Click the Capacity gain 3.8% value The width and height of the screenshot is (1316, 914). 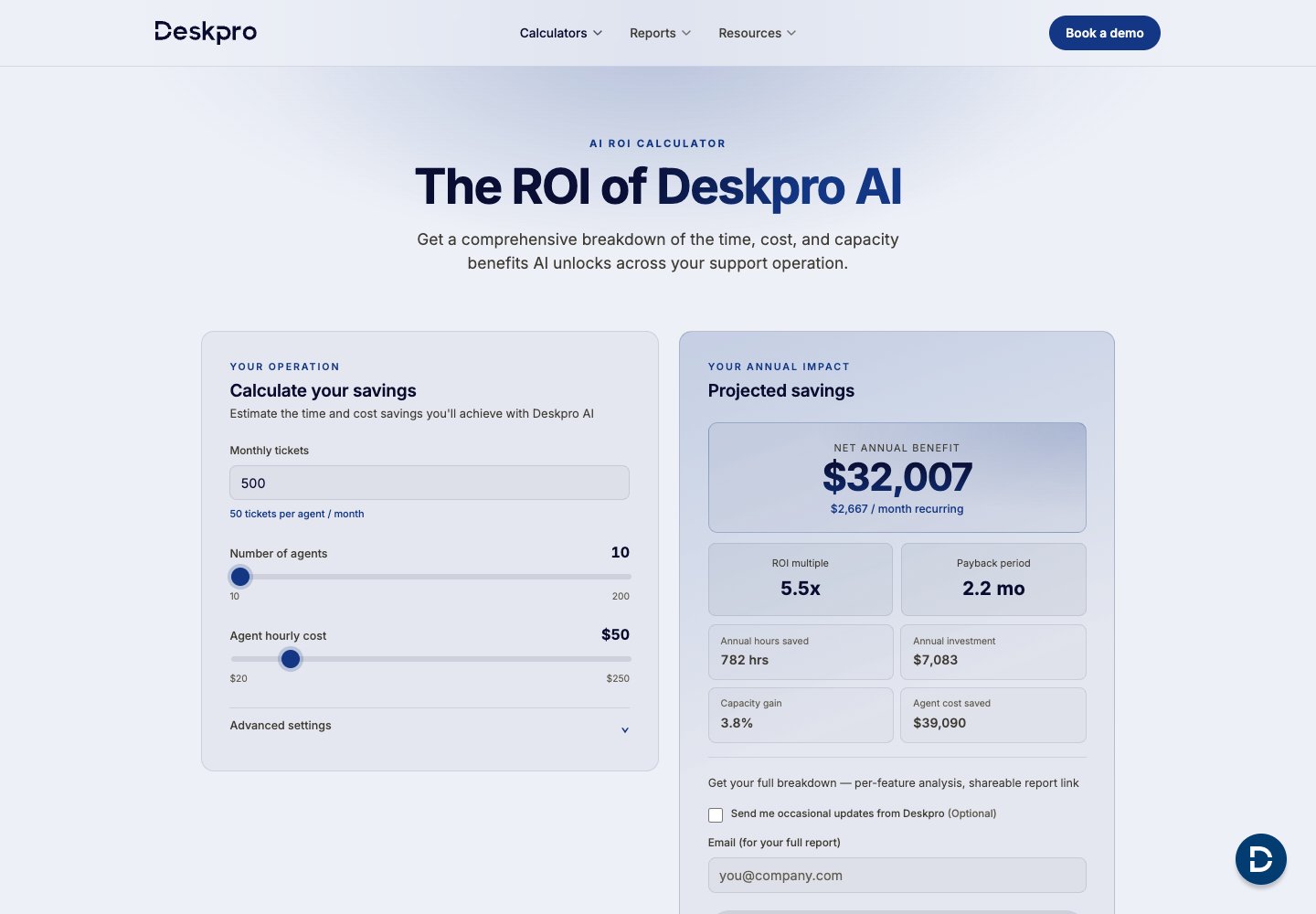[x=737, y=723]
